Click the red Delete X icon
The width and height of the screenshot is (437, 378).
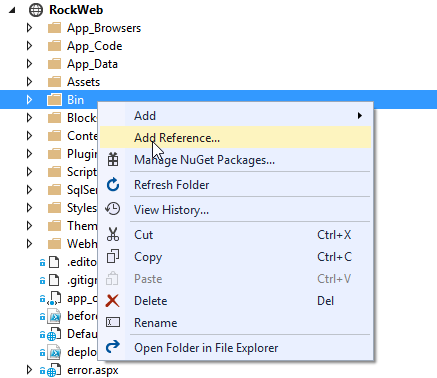[x=113, y=301]
